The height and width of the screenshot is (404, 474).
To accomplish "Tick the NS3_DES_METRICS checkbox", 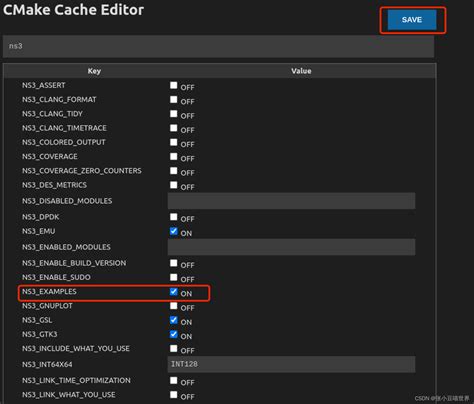I will point(173,185).
